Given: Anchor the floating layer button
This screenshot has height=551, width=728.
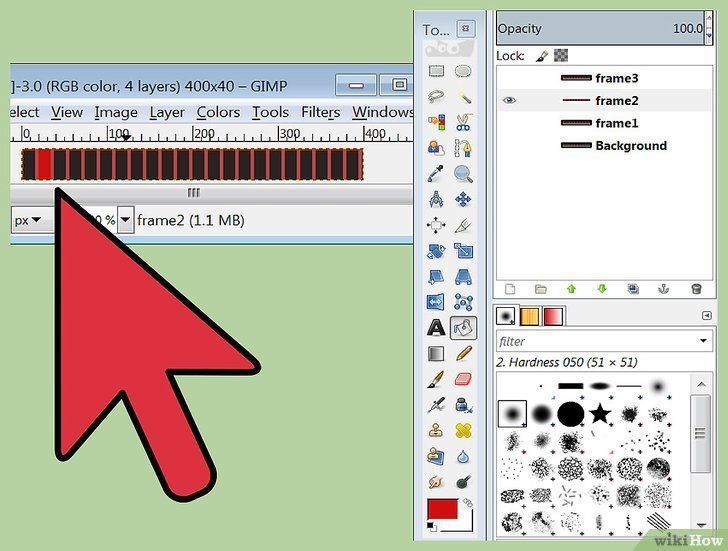Looking at the screenshot, I should pyautogui.click(x=664, y=289).
